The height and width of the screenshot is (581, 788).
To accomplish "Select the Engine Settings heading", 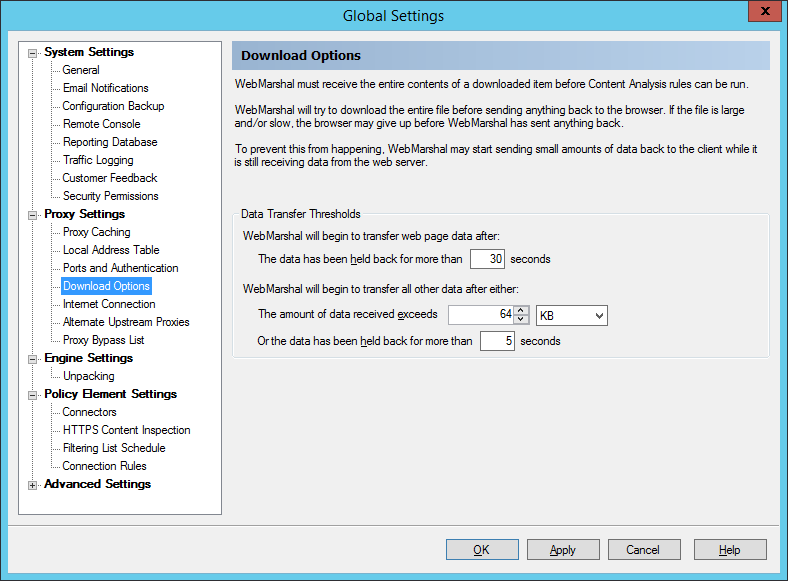I will [88, 358].
